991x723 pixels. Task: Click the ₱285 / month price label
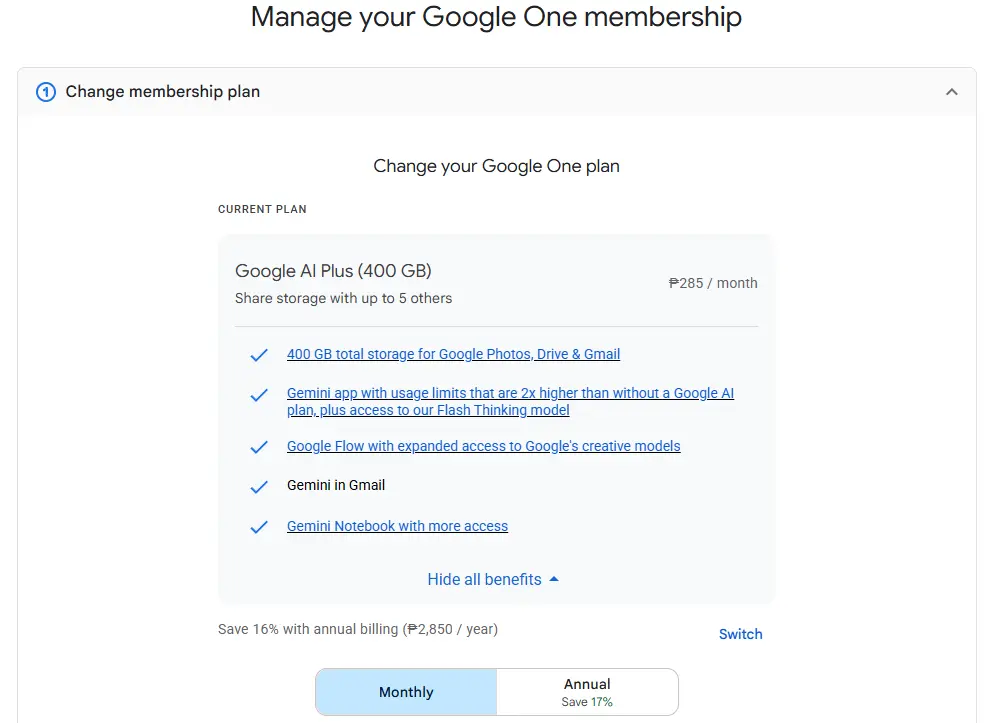coord(713,283)
